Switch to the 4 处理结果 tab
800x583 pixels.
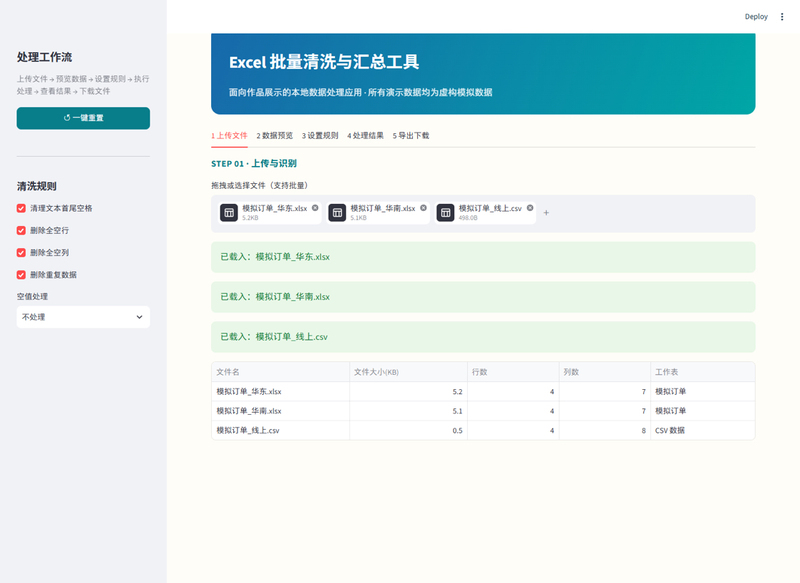365,136
